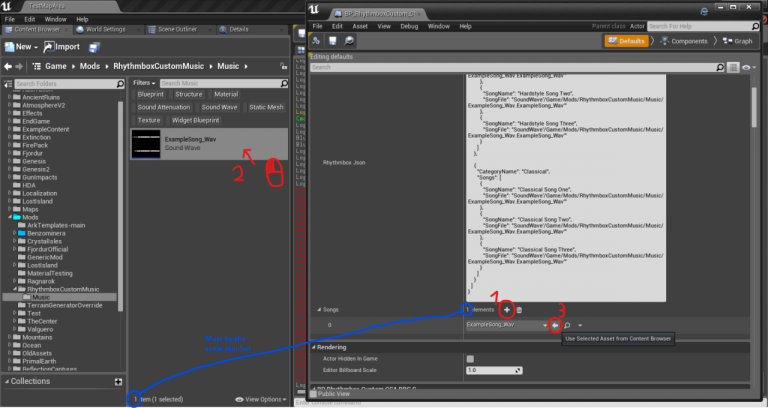Toggle the Sound Wave filter
This screenshot has width=768, height=408.
[x=219, y=107]
